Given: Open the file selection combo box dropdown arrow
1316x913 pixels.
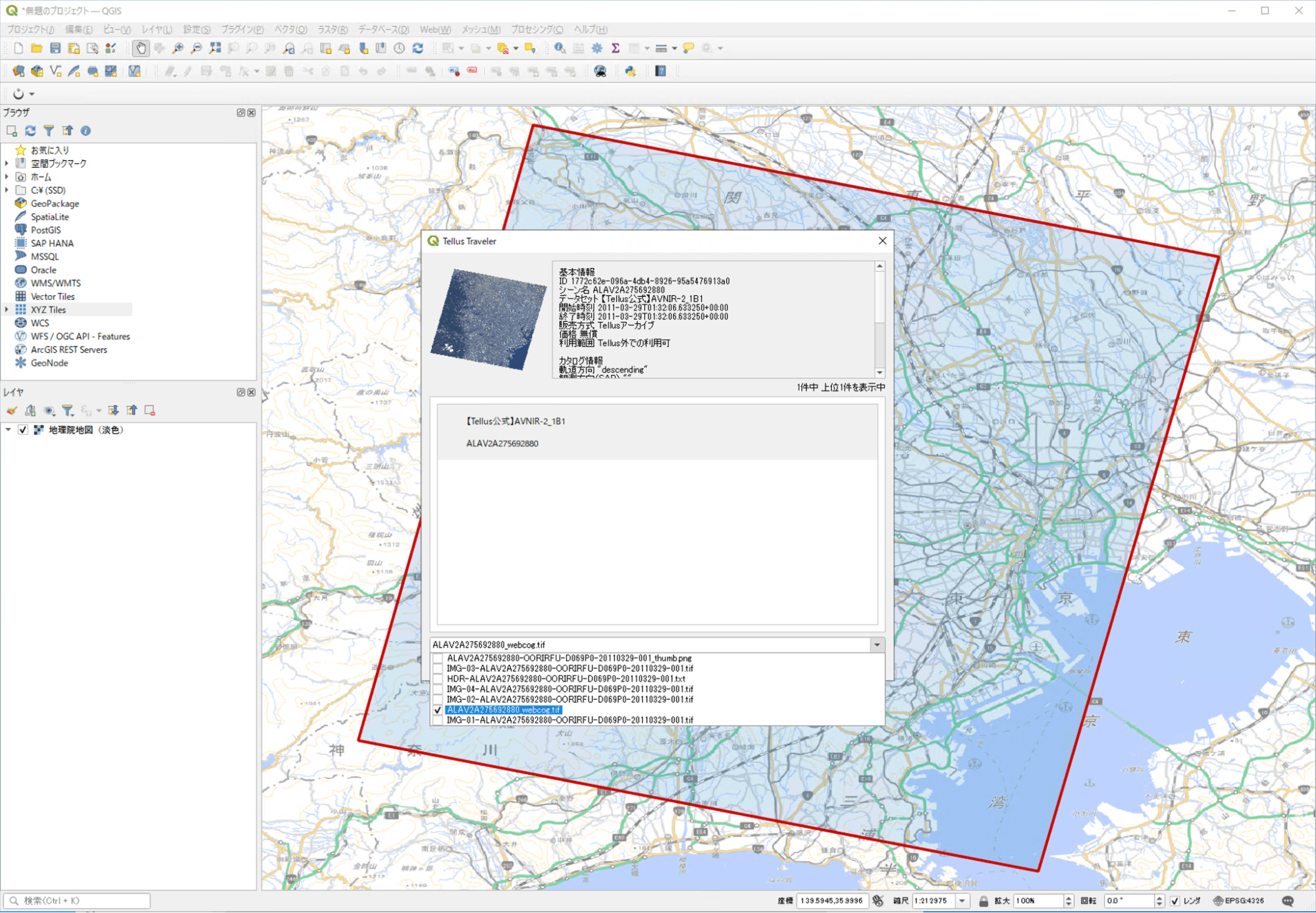Looking at the screenshot, I should (876, 645).
